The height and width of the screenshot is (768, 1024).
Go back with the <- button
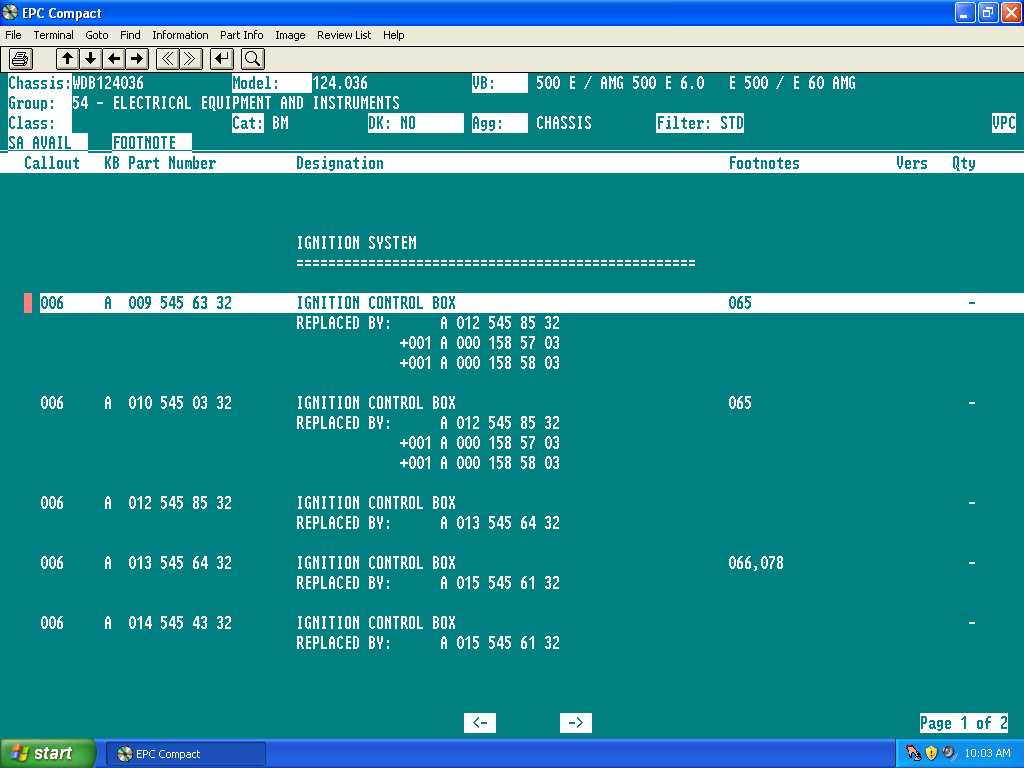[480, 723]
